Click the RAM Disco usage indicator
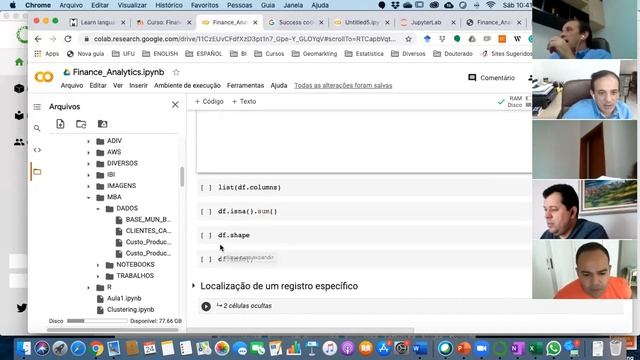Image resolution: width=640 pixels, height=360 pixels. (514, 102)
